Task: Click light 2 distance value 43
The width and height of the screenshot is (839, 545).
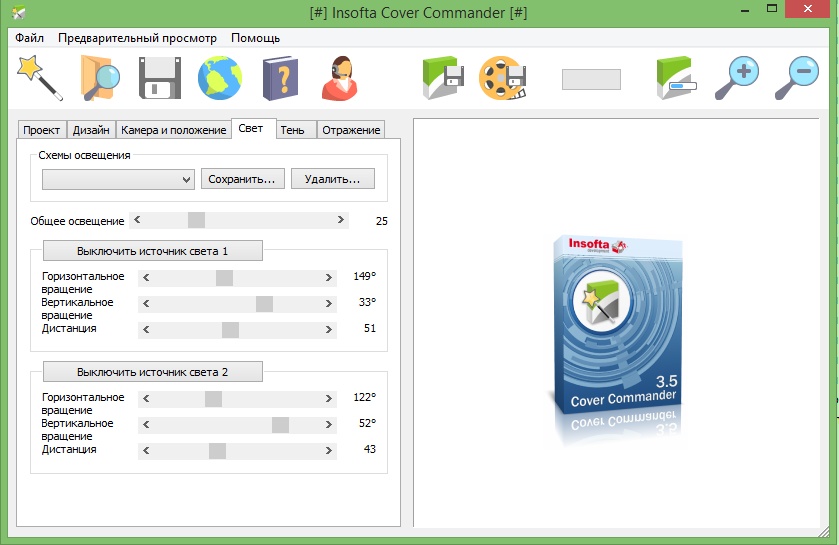Action: [370, 449]
